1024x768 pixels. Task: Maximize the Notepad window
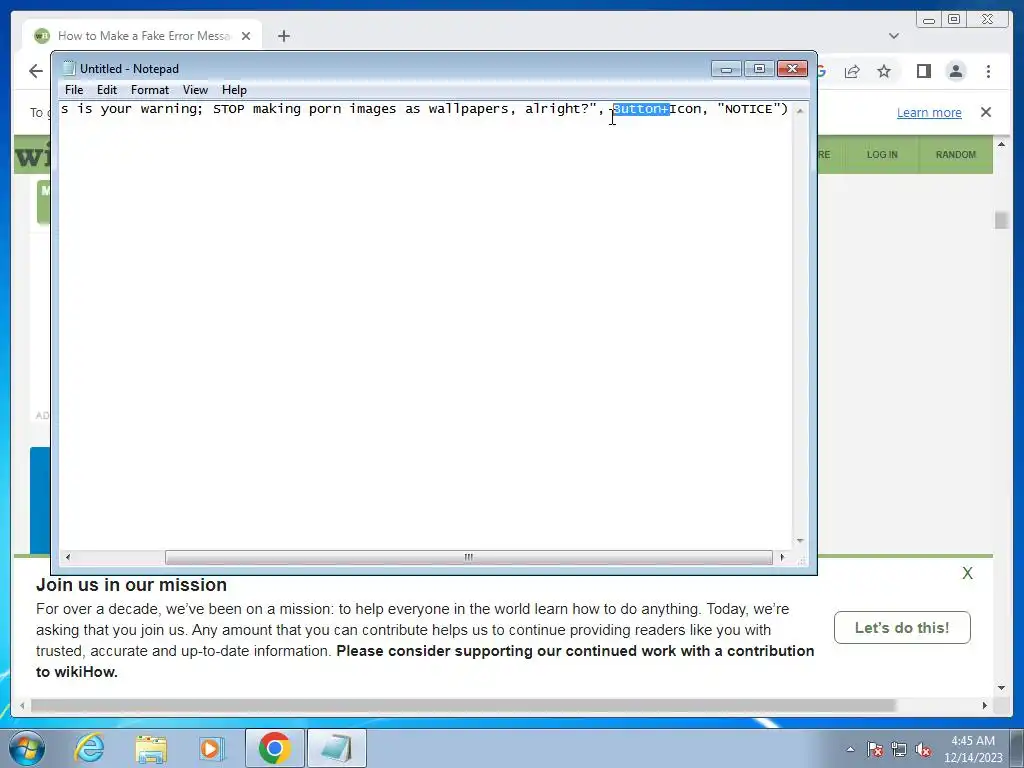(759, 69)
